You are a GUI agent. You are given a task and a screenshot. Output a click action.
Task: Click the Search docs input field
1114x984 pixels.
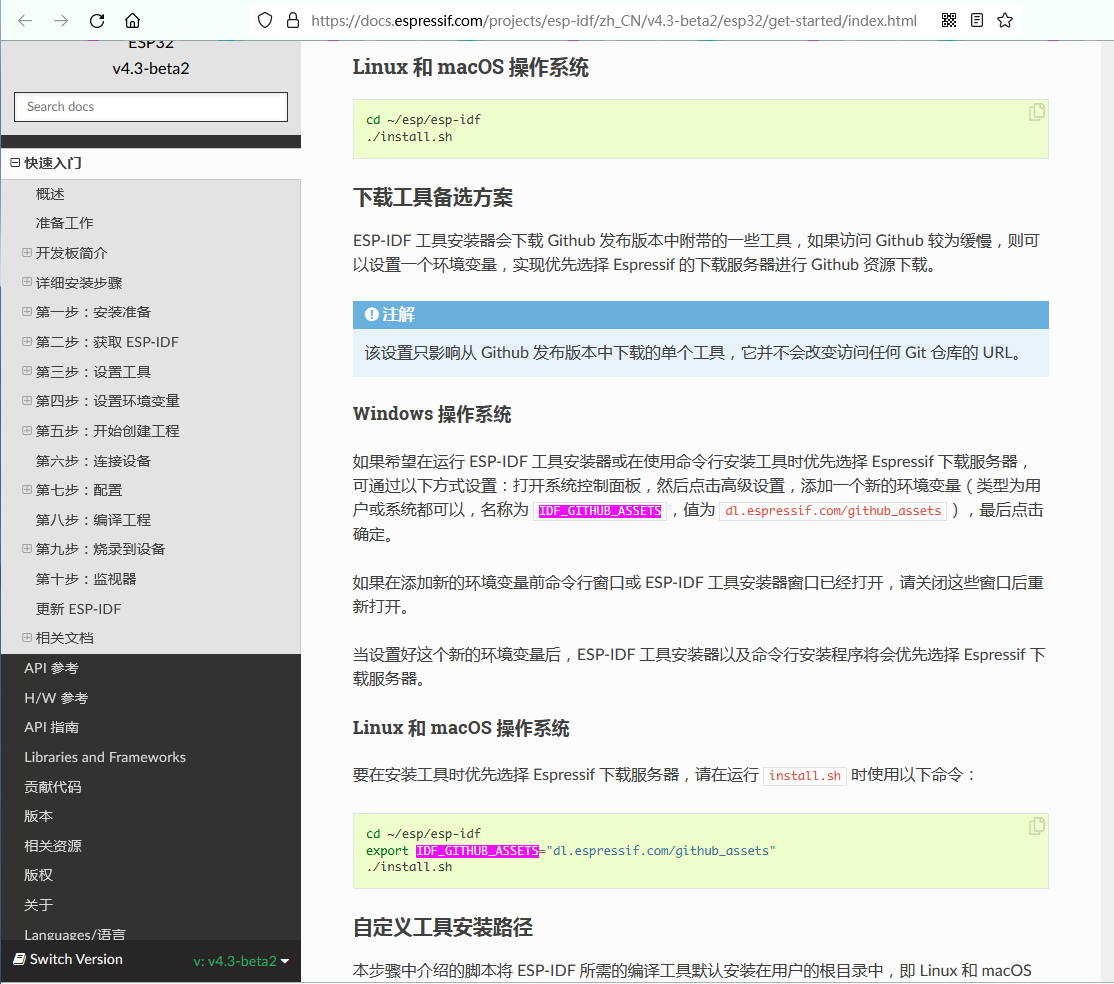(x=151, y=107)
